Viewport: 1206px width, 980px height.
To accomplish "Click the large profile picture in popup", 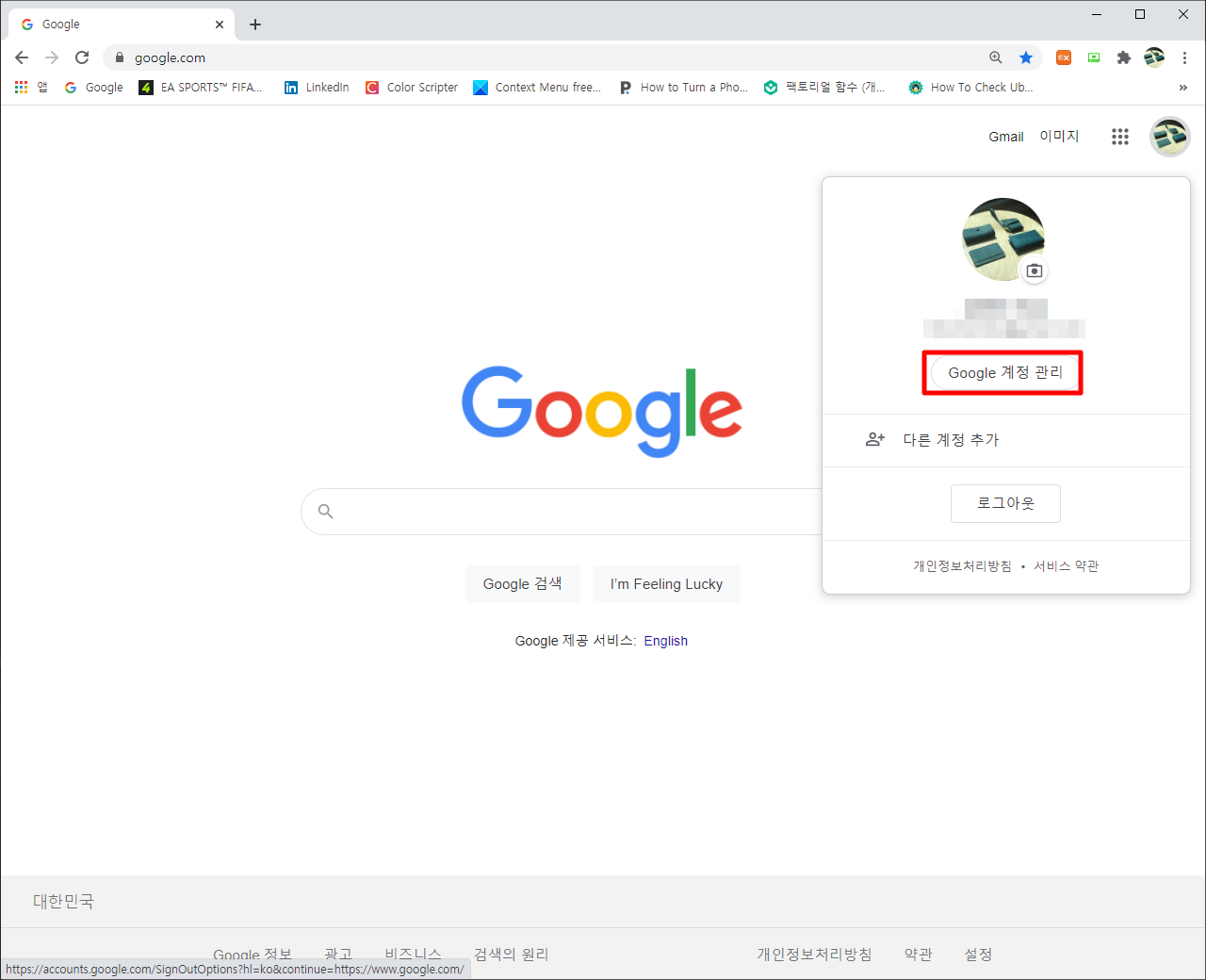I will coord(1003,239).
